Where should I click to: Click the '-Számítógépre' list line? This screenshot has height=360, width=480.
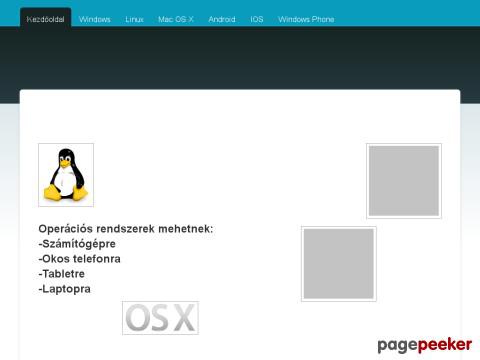[77, 244]
